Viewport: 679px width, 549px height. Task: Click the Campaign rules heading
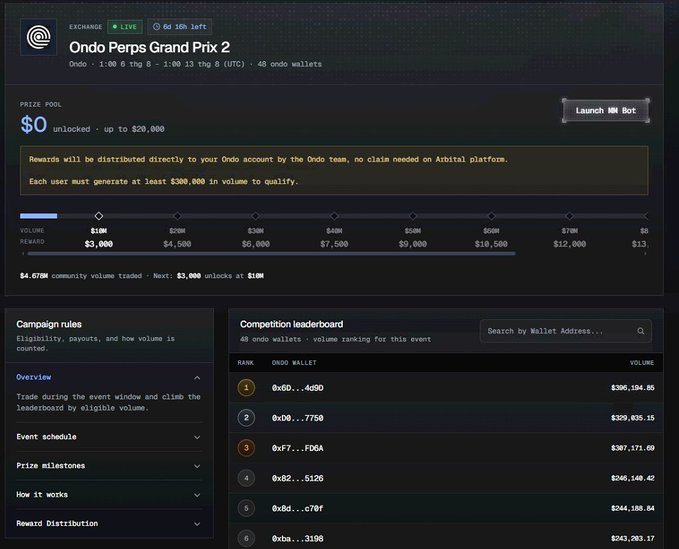(x=49, y=324)
